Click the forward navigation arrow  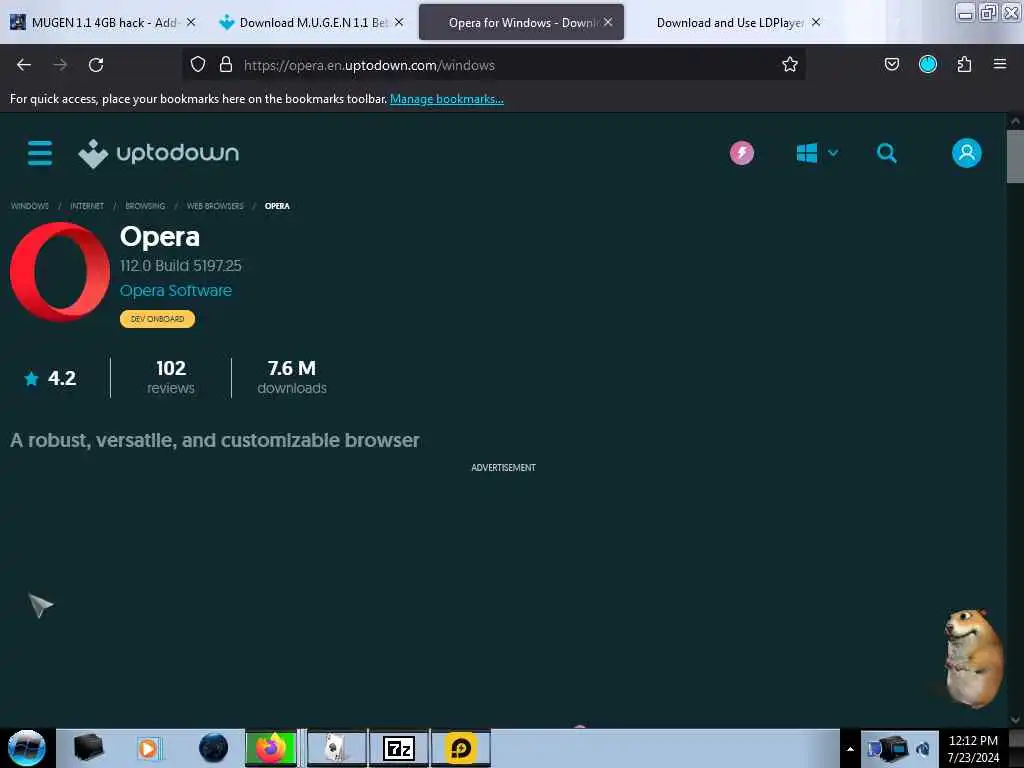click(x=60, y=65)
